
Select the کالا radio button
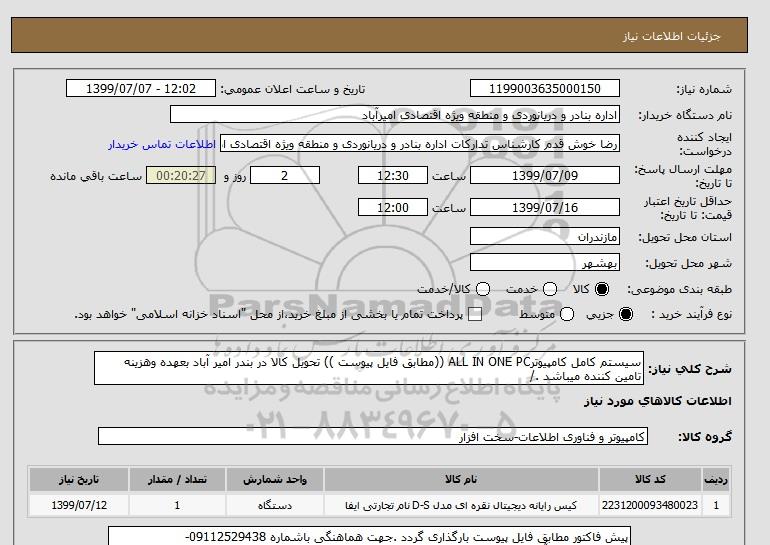click(602, 289)
